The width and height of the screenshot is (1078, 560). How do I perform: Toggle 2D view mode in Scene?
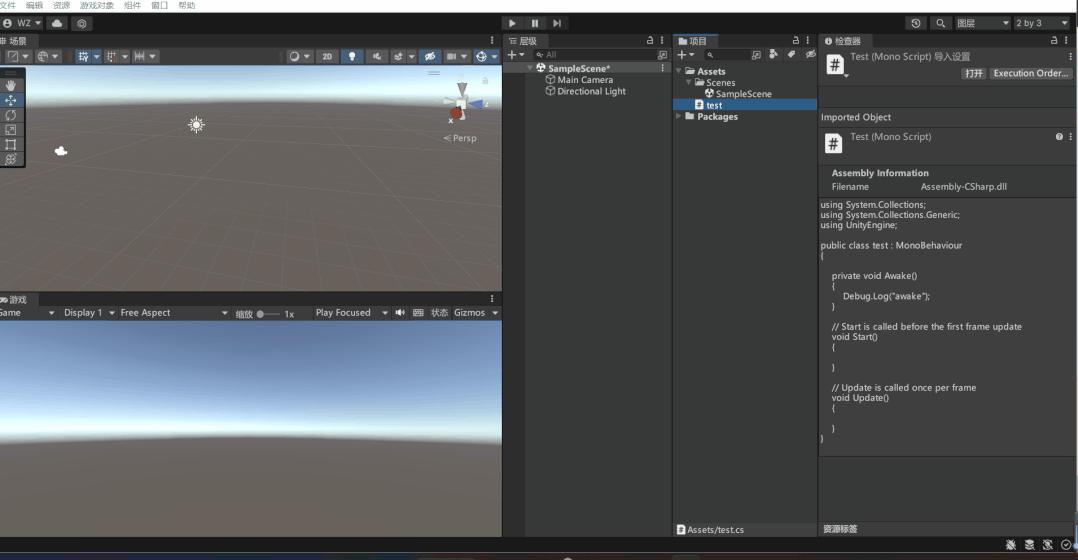point(327,56)
